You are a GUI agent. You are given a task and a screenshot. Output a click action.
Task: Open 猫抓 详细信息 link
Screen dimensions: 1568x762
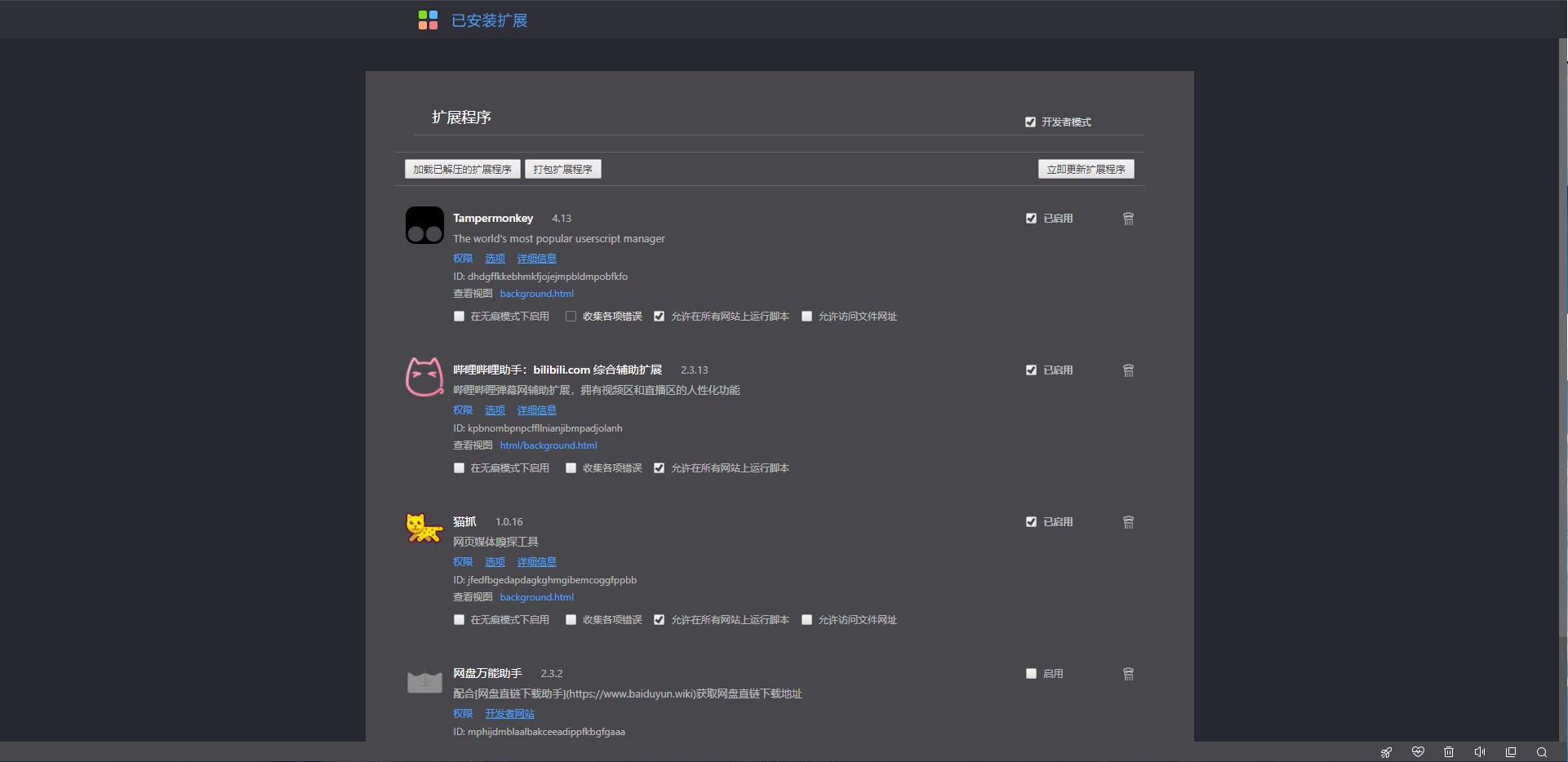pyautogui.click(x=536, y=562)
